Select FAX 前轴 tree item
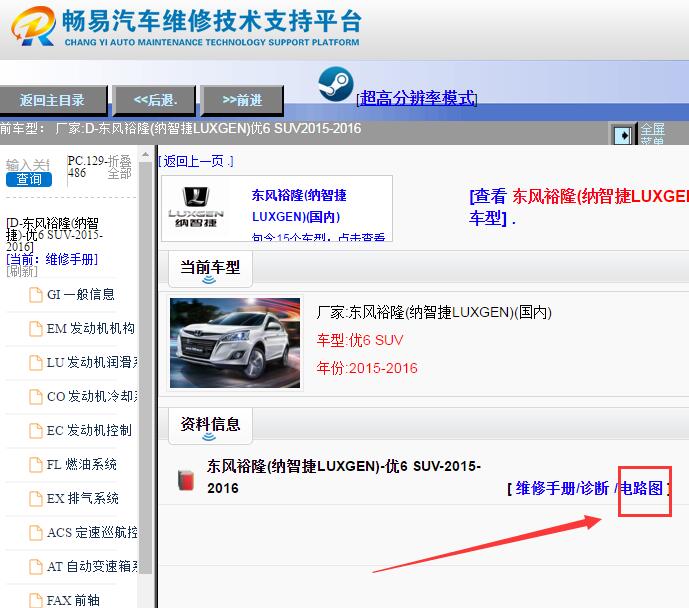Viewport: 689px width, 608px height. (x=73, y=600)
